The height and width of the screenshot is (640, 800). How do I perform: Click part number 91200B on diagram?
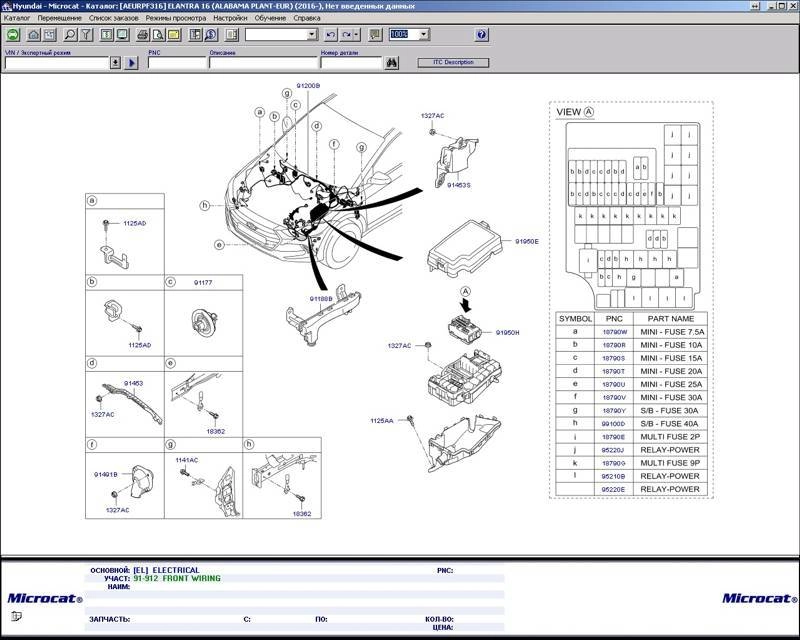coord(308,86)
